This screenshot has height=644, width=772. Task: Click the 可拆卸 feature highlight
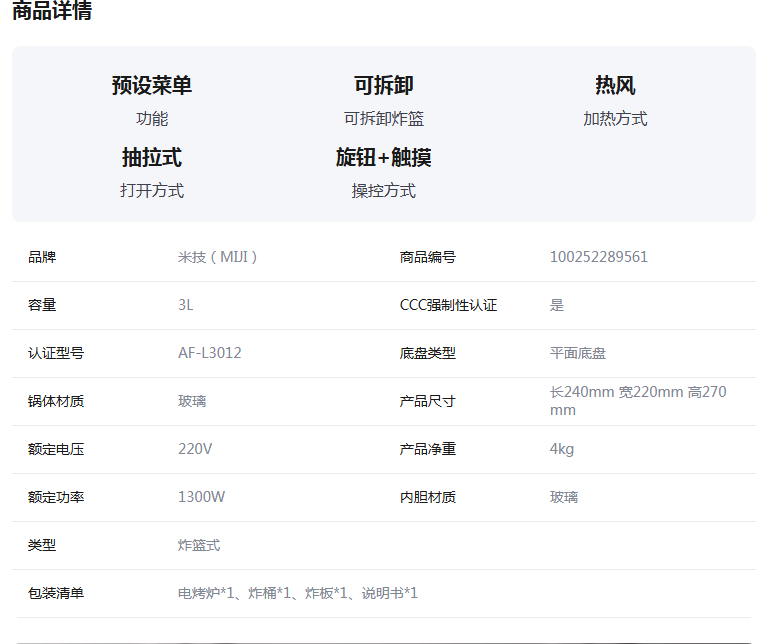pos(384,85)
